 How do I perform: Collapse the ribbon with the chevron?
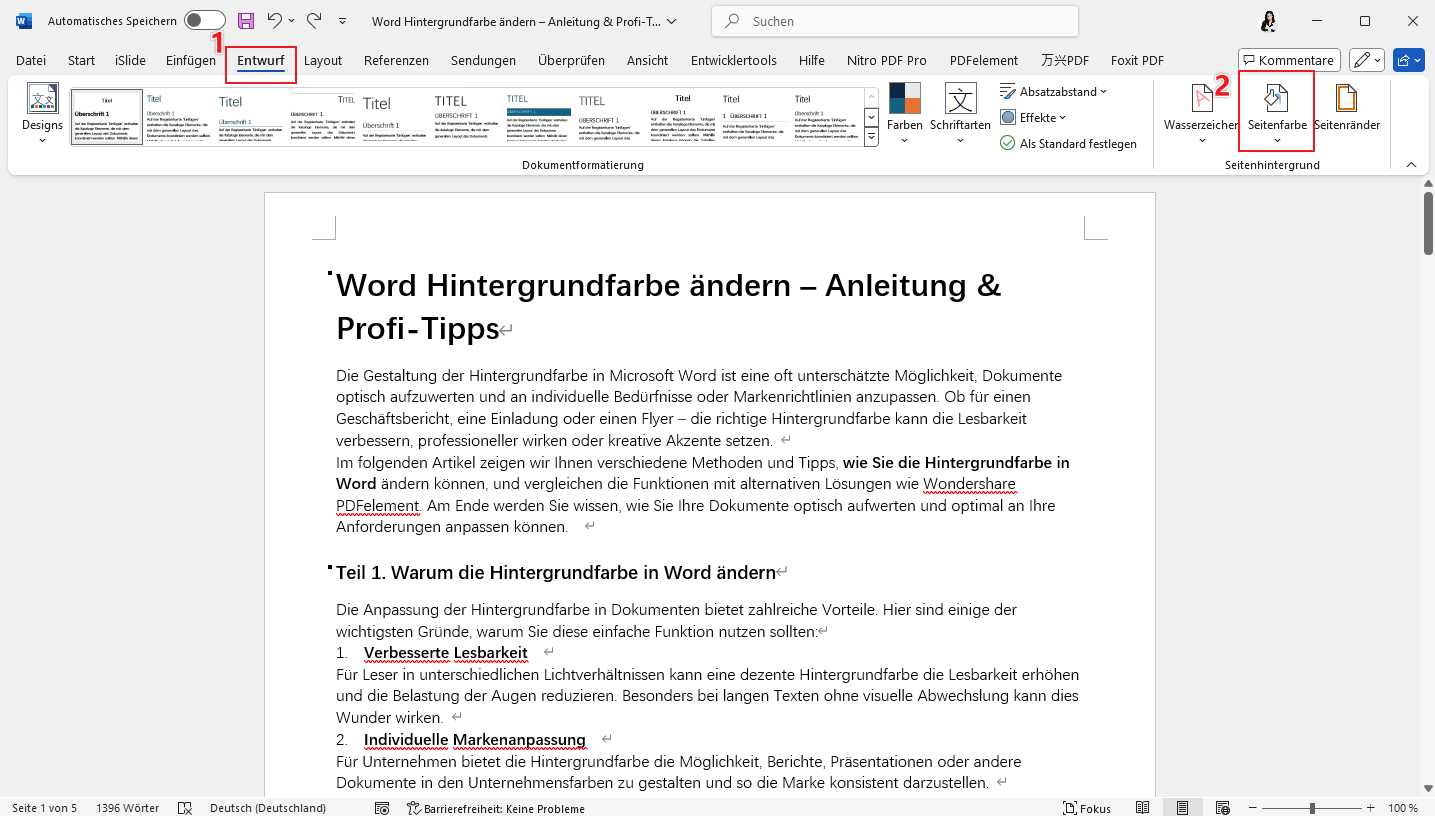[x=1411, y=165]
